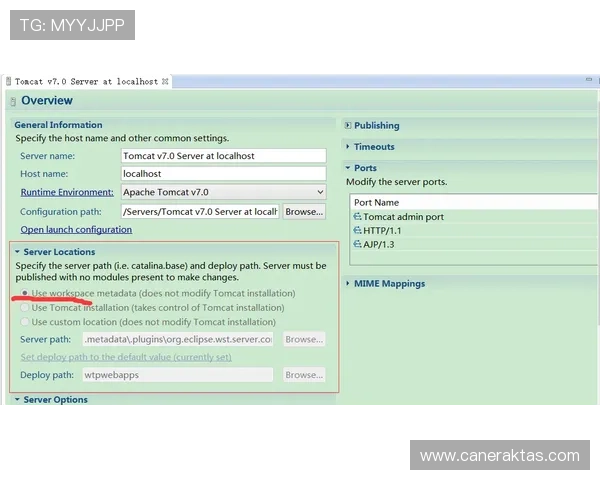Click the Configuration path field

point(200,212)
